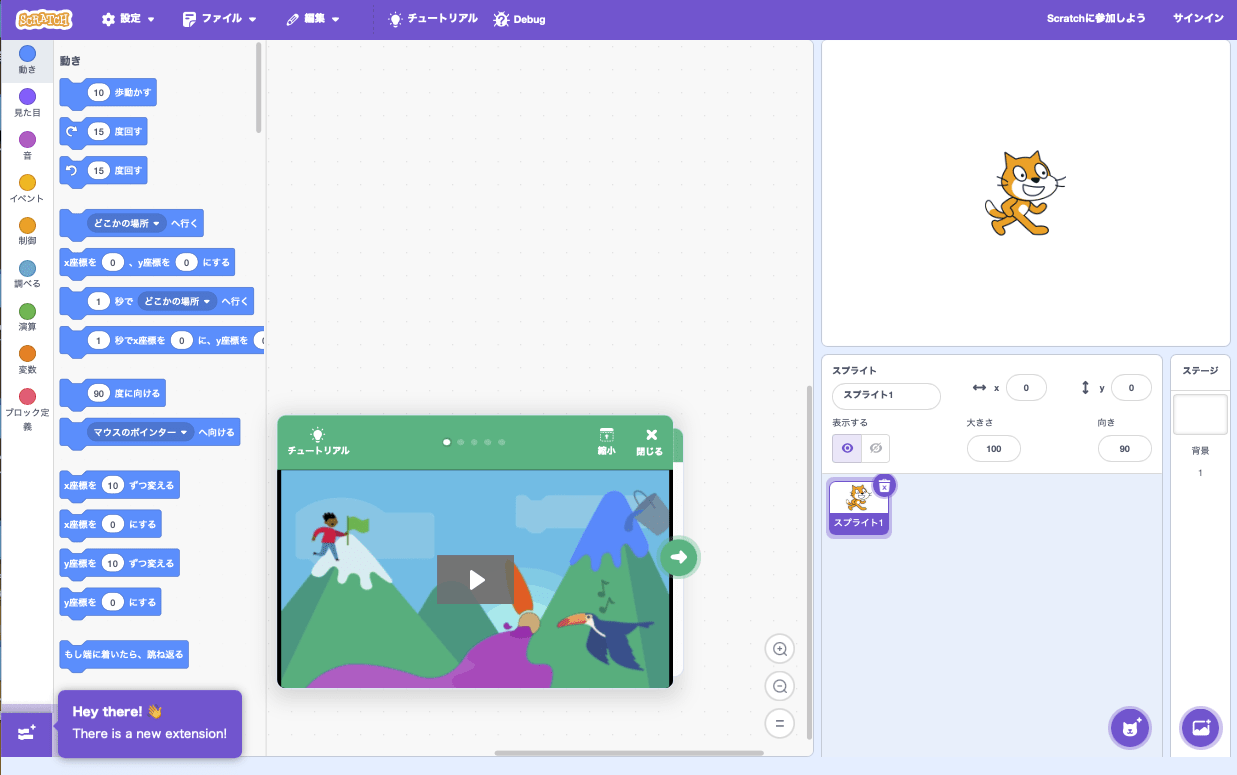
Task: Delete スプライト1 using the trash icon
Action: [884, 485]
